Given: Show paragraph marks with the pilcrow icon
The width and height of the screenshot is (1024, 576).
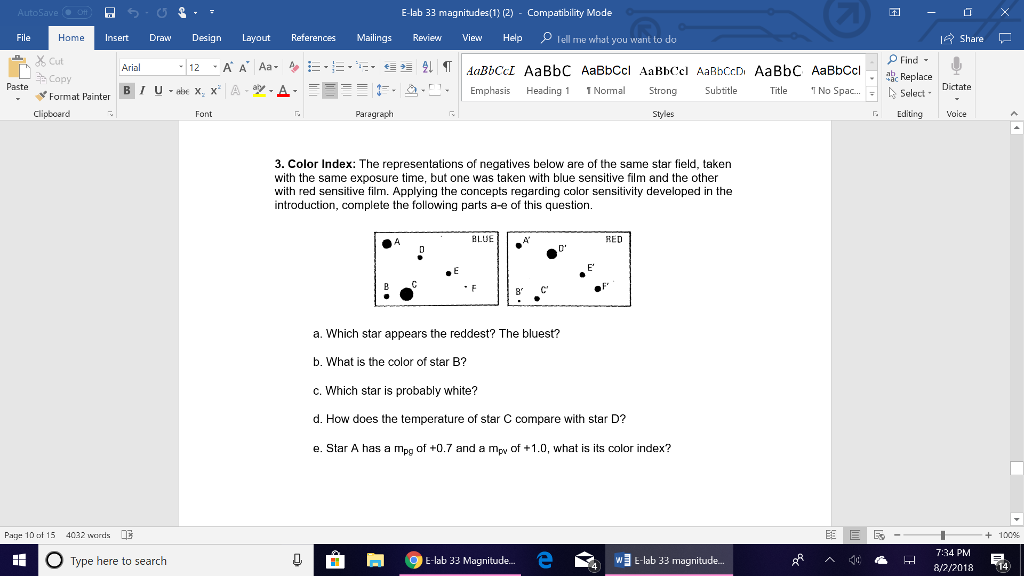Looking at the screenshot, I should pos(445,67).
